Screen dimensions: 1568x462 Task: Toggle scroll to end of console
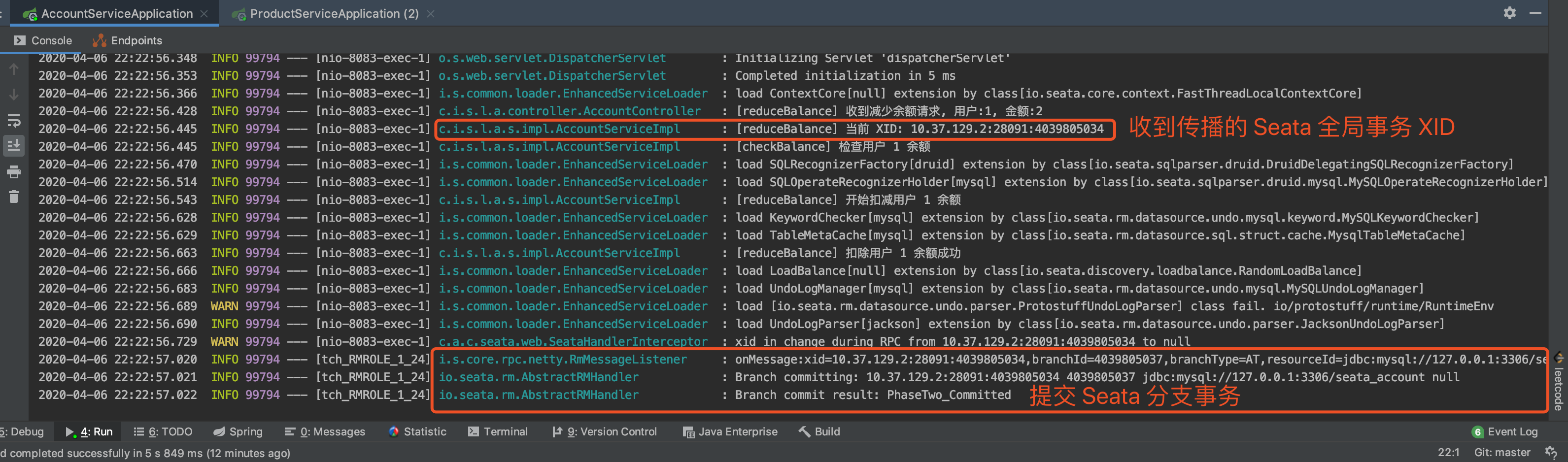(x=13, y=145)
